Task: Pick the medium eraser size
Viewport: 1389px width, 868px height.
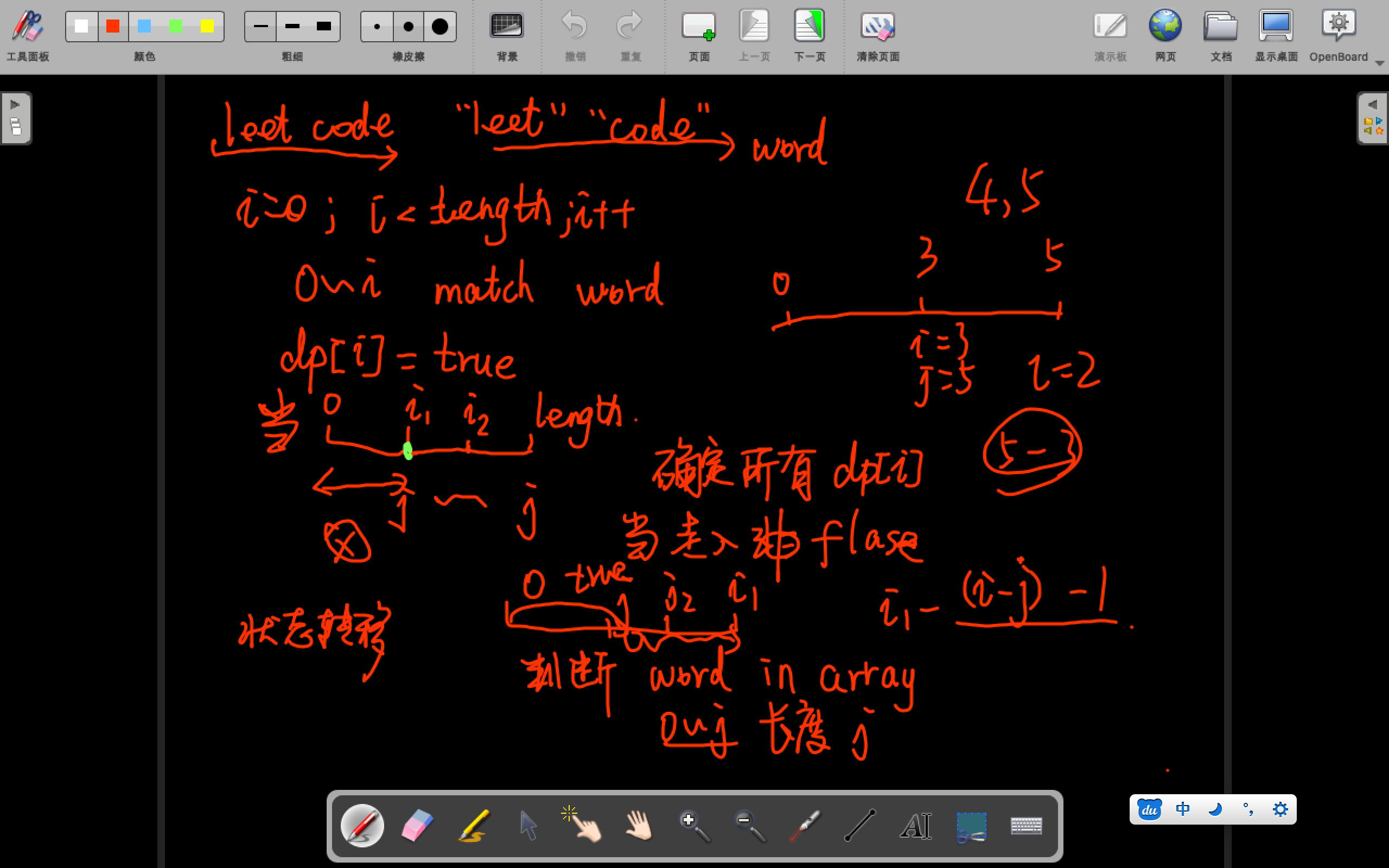Action: 409,27
